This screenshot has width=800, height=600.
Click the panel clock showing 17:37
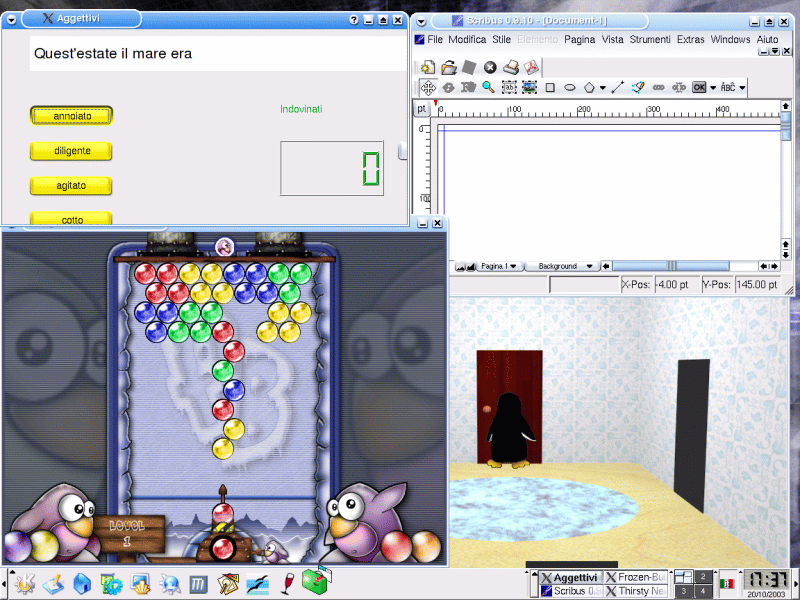(x=766, y=580)
